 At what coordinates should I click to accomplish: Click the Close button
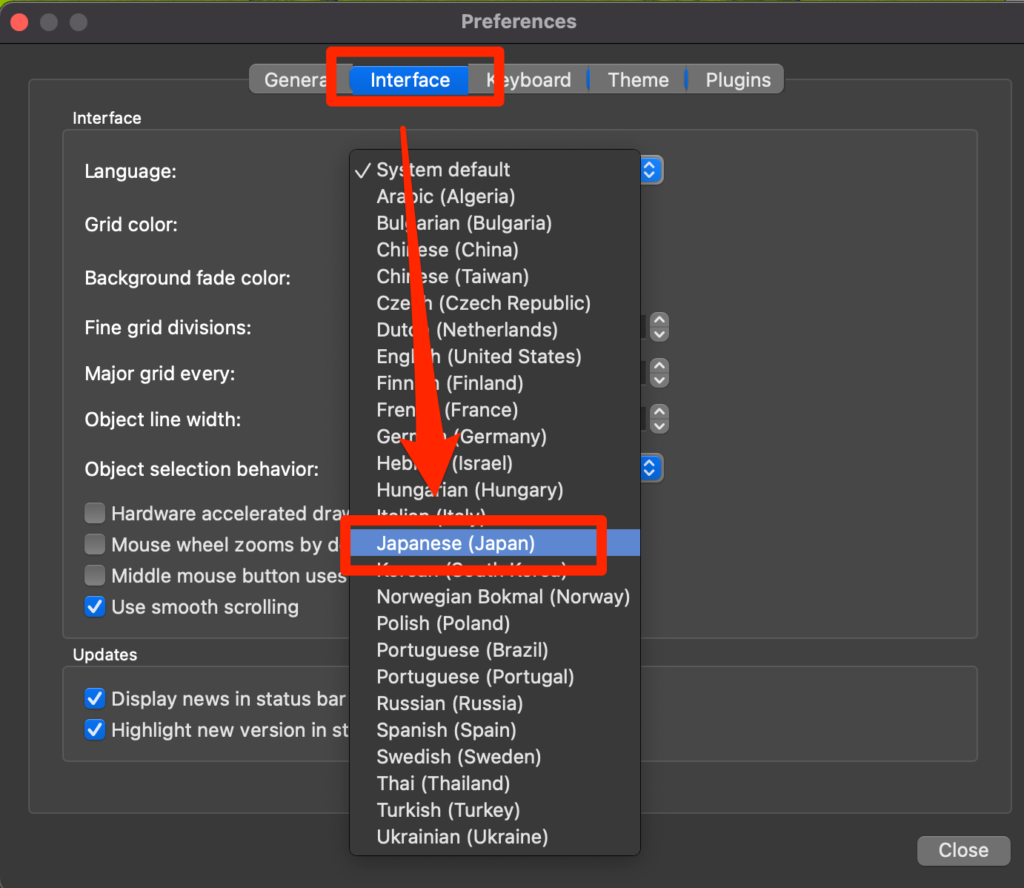[963, 850]
